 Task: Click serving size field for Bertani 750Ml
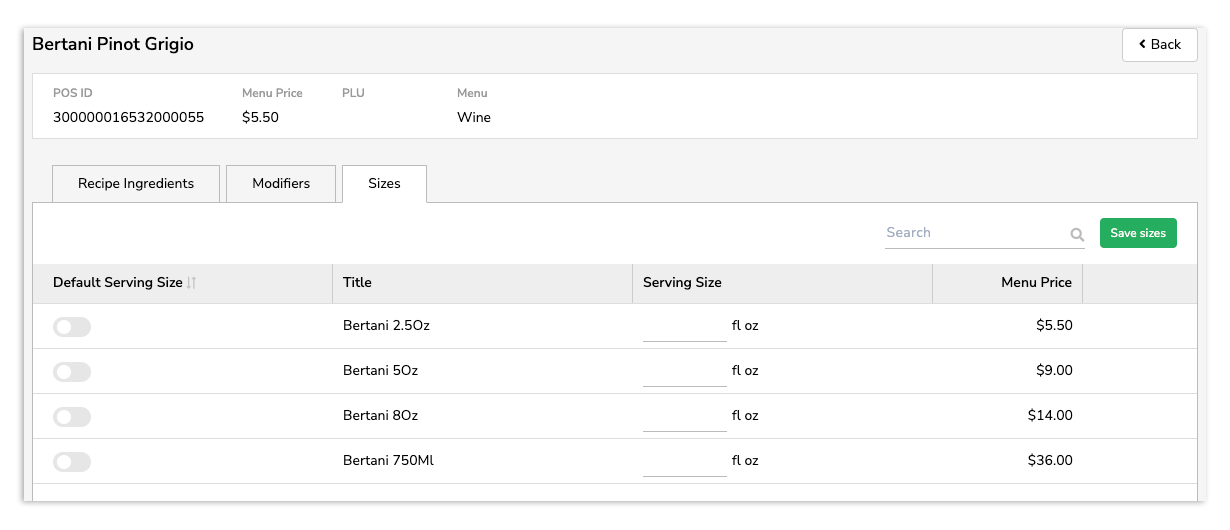684,462
